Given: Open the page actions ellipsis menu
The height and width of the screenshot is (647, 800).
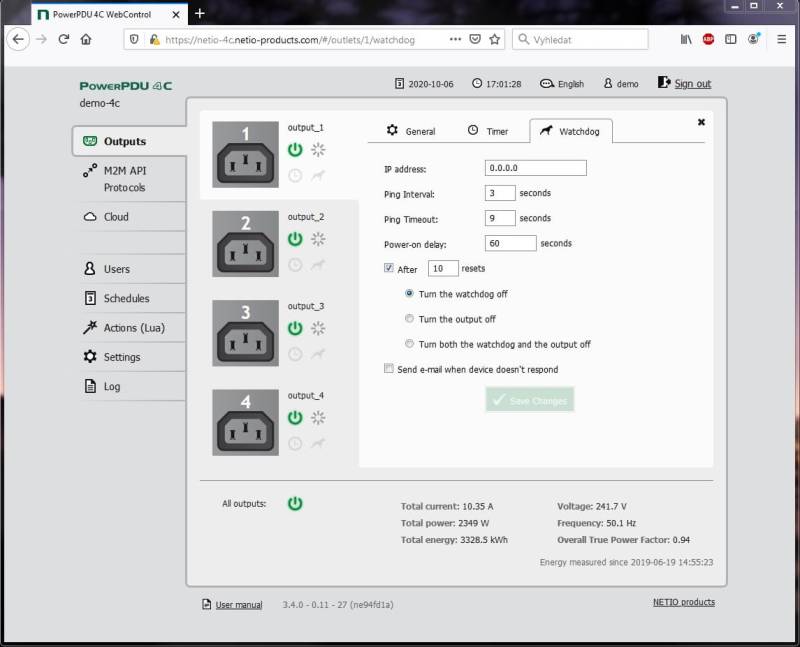Looking at the screenshot, I should point(455,39).
